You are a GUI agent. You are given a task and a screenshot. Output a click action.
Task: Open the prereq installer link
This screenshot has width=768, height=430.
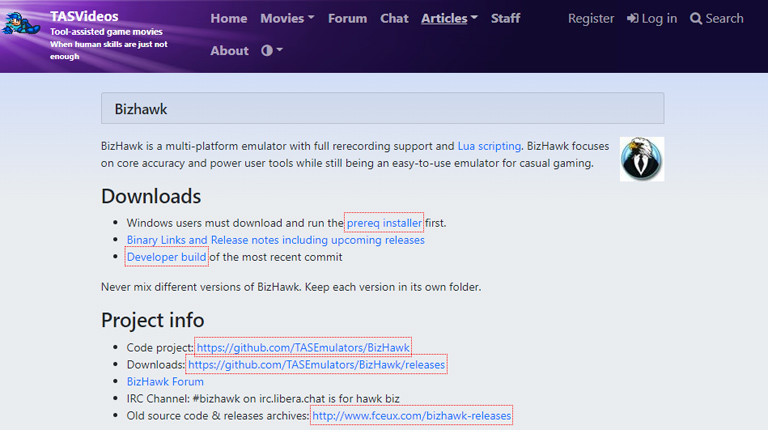384,222
